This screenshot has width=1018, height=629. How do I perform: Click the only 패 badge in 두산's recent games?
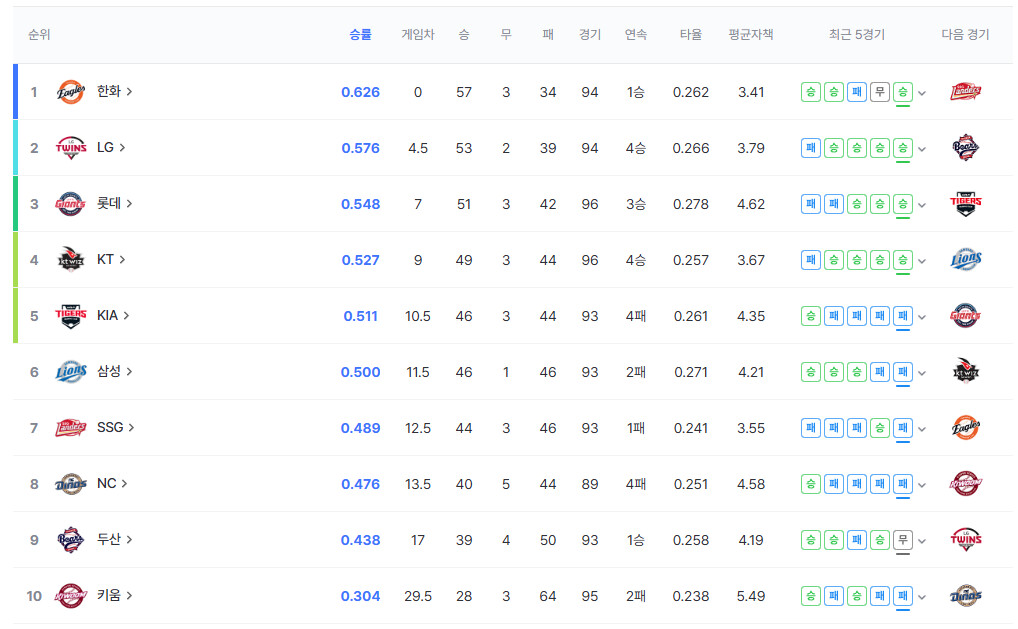tap(857, 540)
